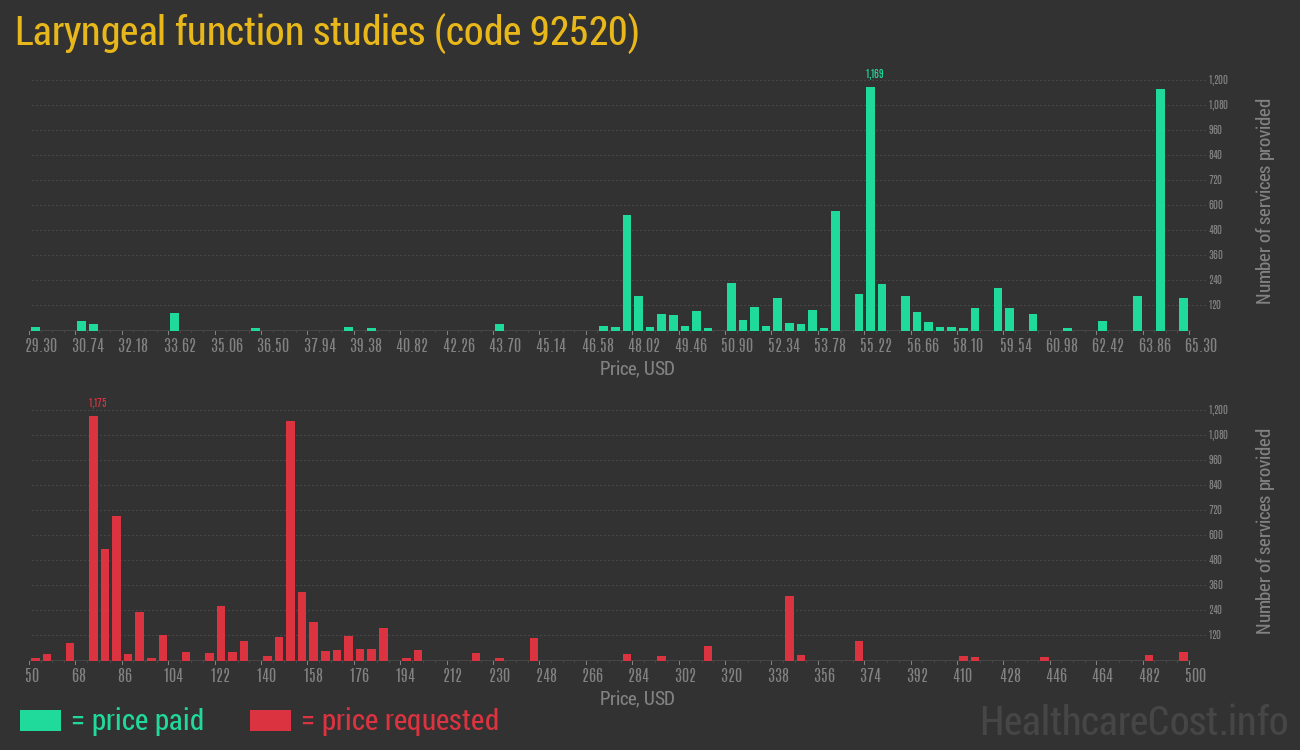Screen dimensions: 1300x750
Task: Click the "price requested" legend text
Action: pyautogui.click(x=399, y=720)
